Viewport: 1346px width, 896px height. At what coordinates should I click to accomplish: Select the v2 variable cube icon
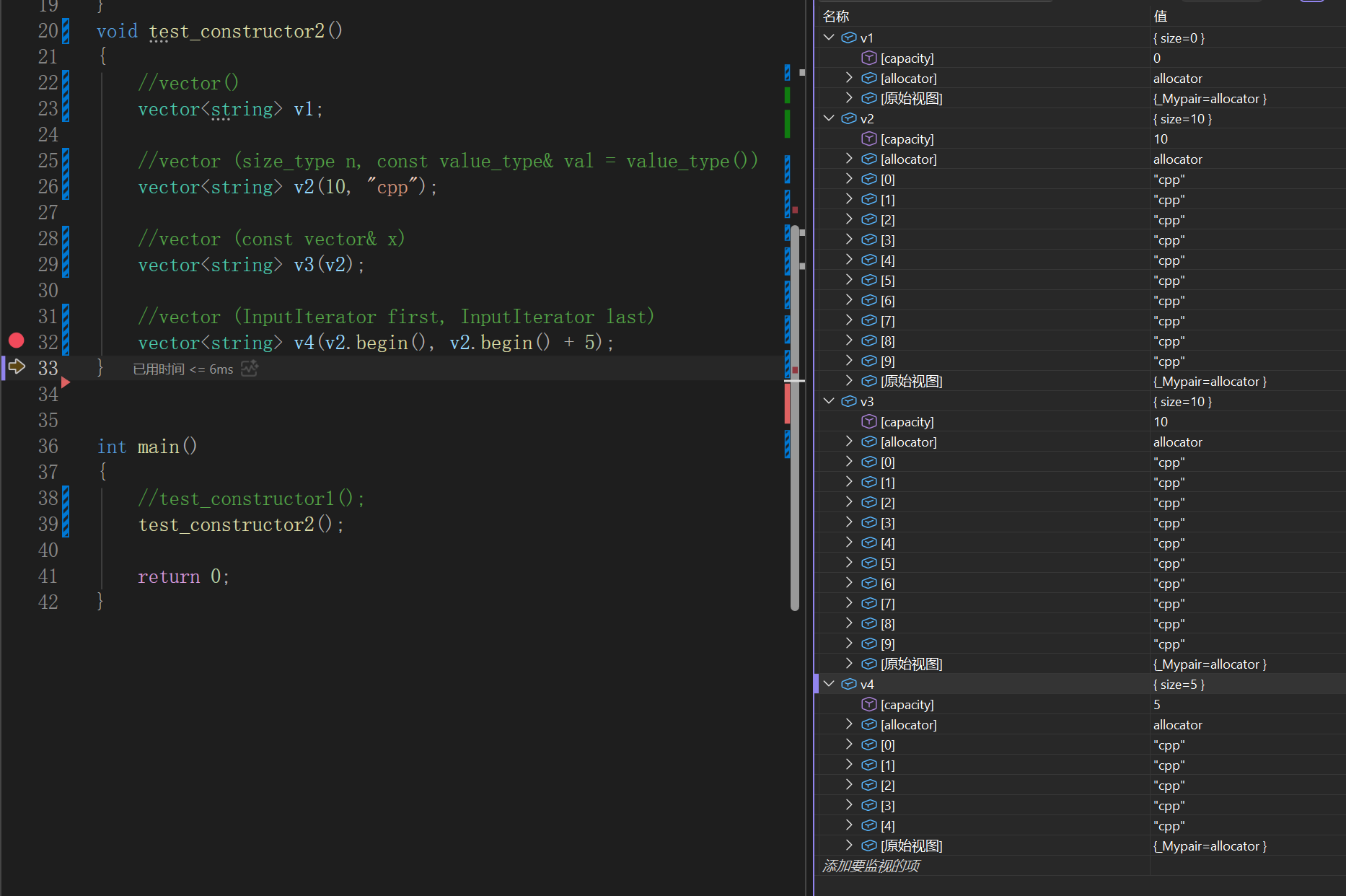(849, 118)
